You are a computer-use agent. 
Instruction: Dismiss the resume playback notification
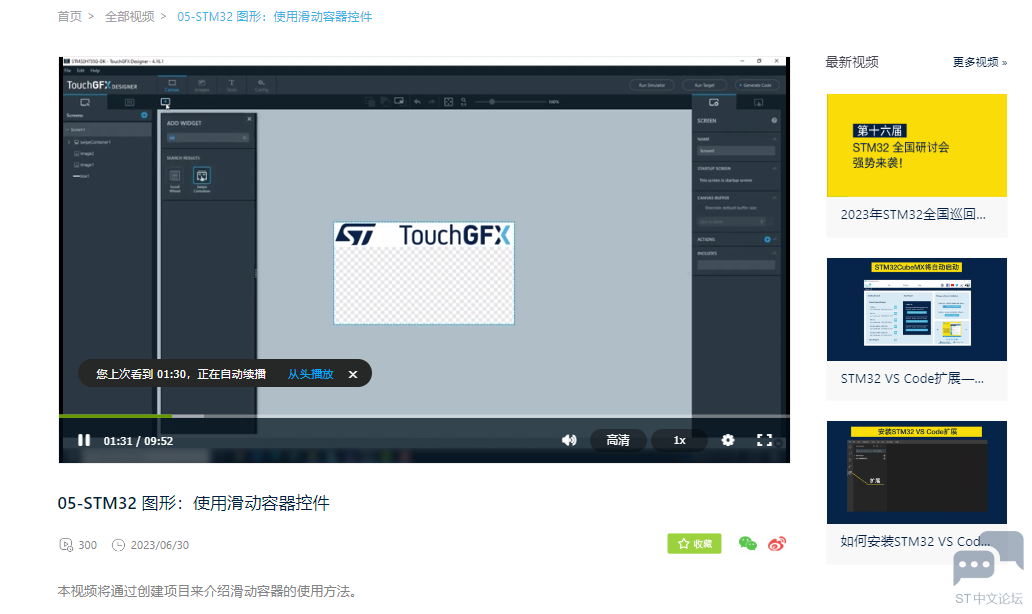click(x=353, y=374)
